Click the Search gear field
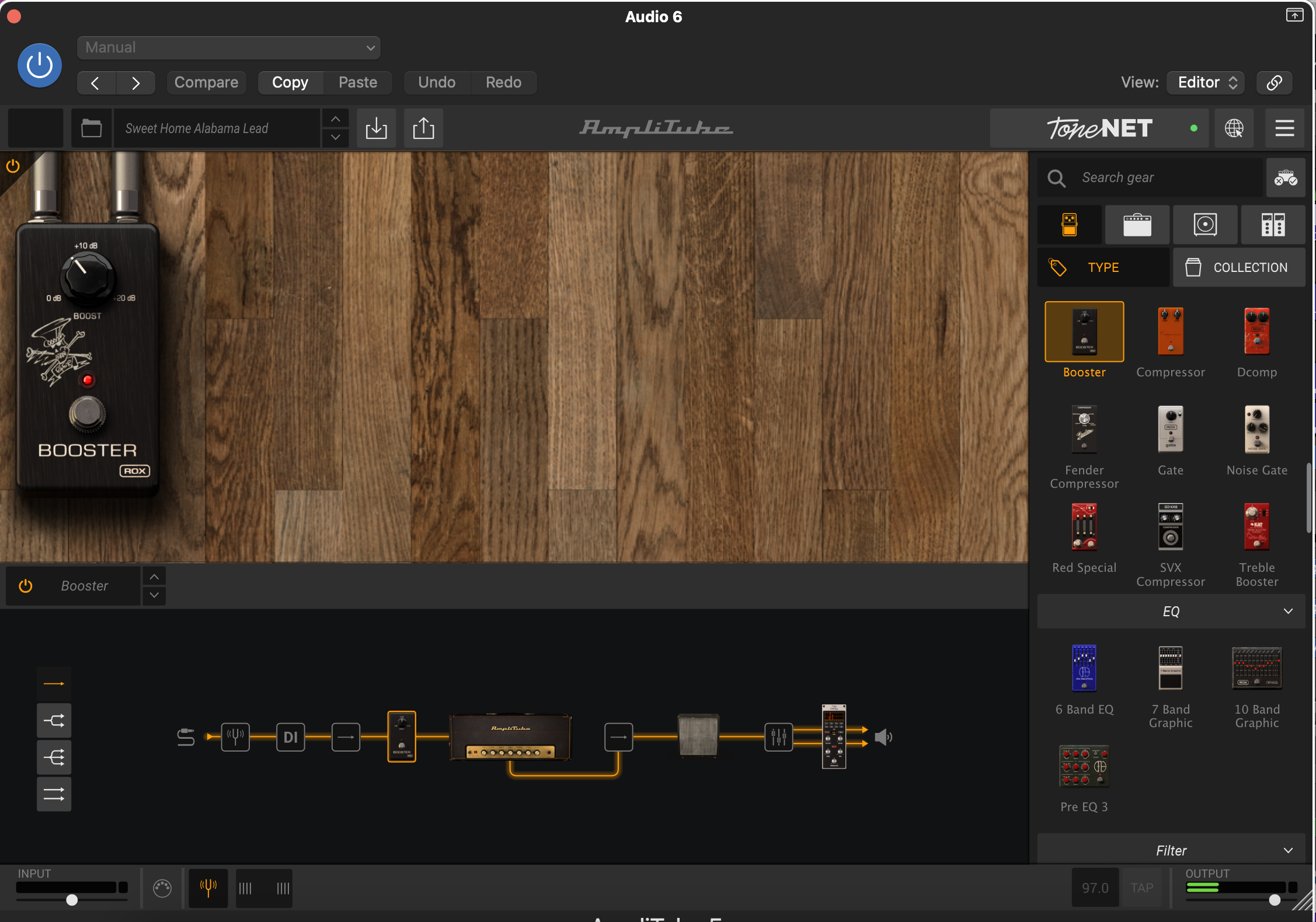This screenshot has height=922, width=1316. [1150, 178]
